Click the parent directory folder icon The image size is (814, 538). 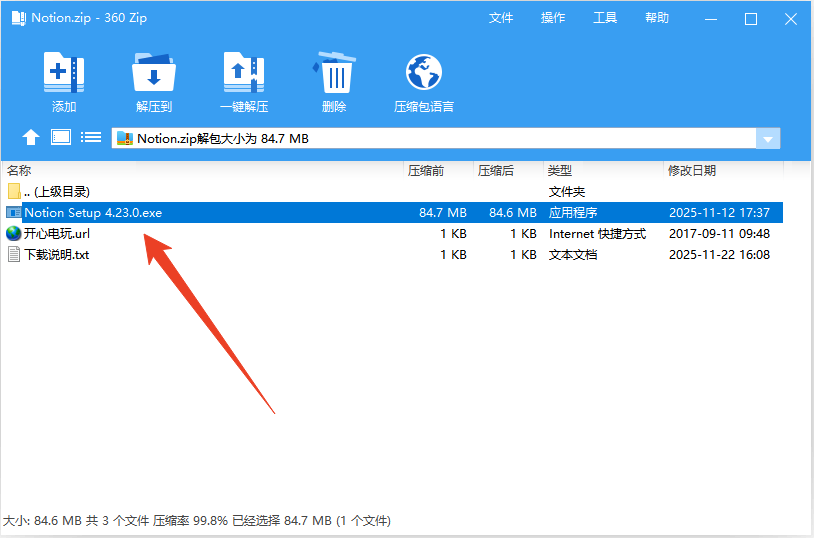tap(14, 192)
